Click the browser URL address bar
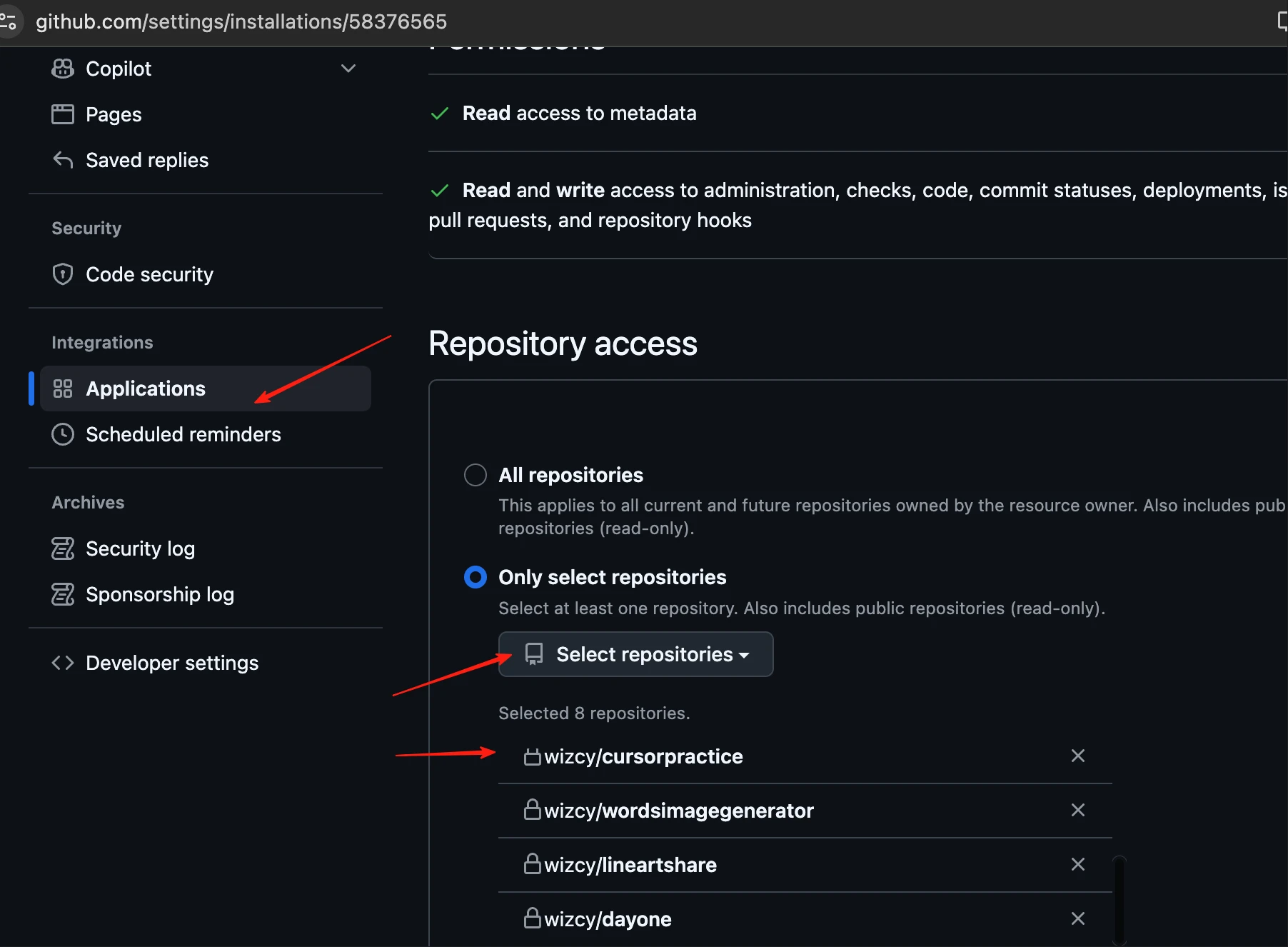 (x=241, y=21)
